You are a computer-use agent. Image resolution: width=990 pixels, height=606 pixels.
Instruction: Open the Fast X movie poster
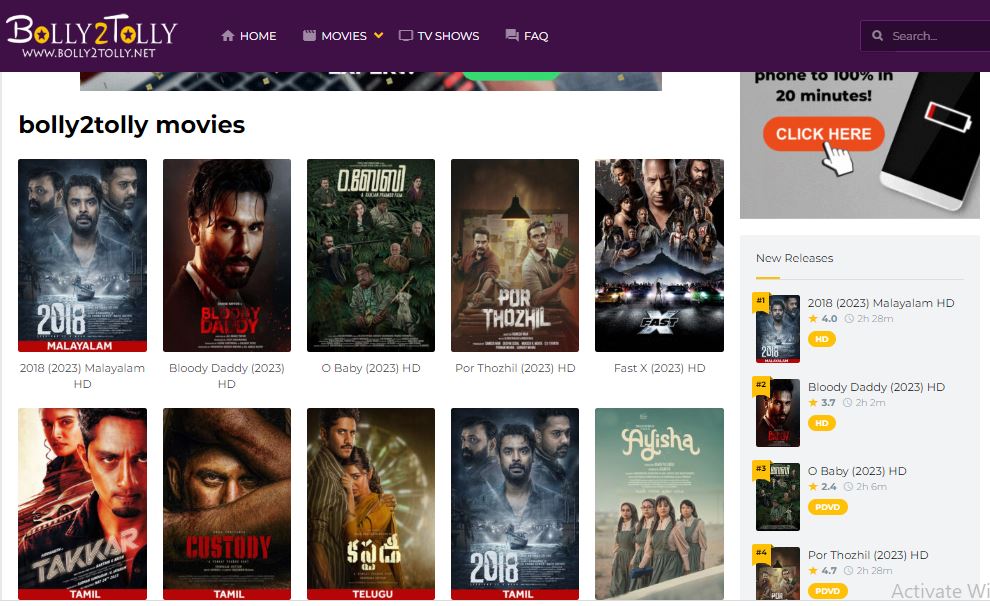point(659,255)
